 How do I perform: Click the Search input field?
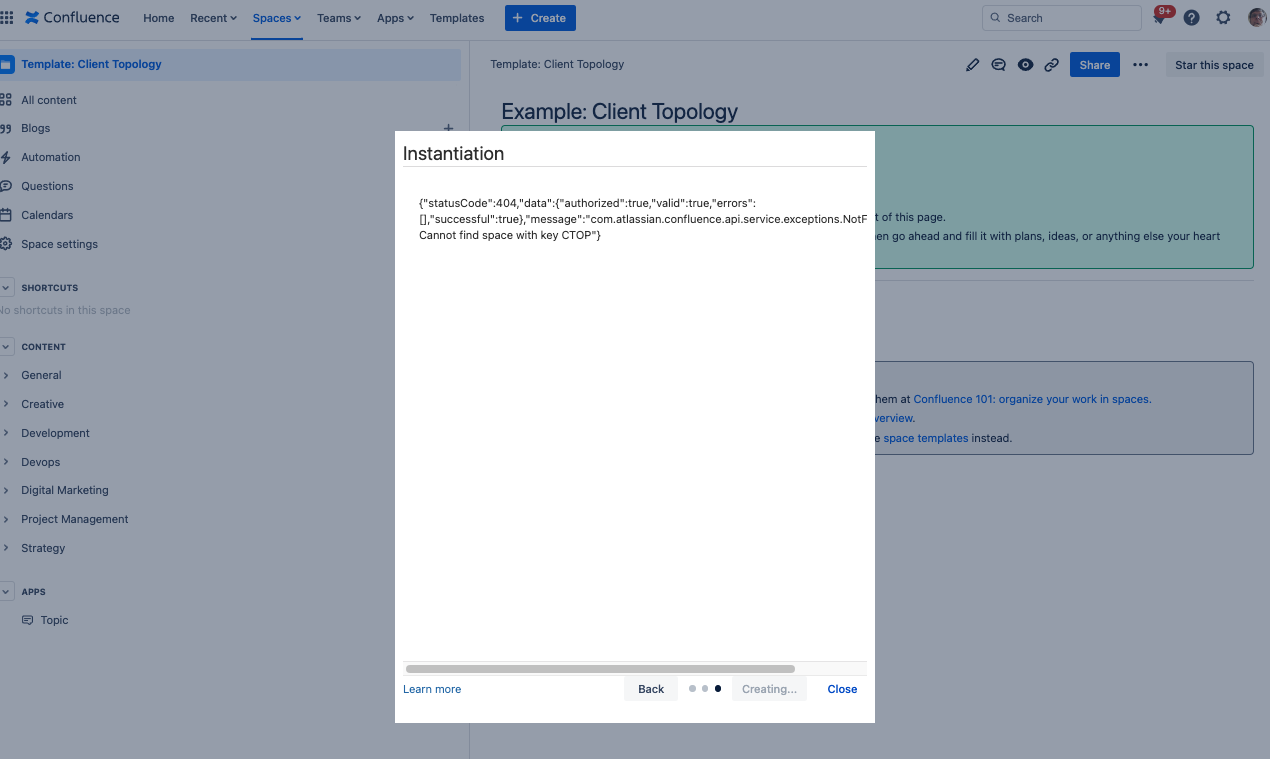coord(1062,18)
